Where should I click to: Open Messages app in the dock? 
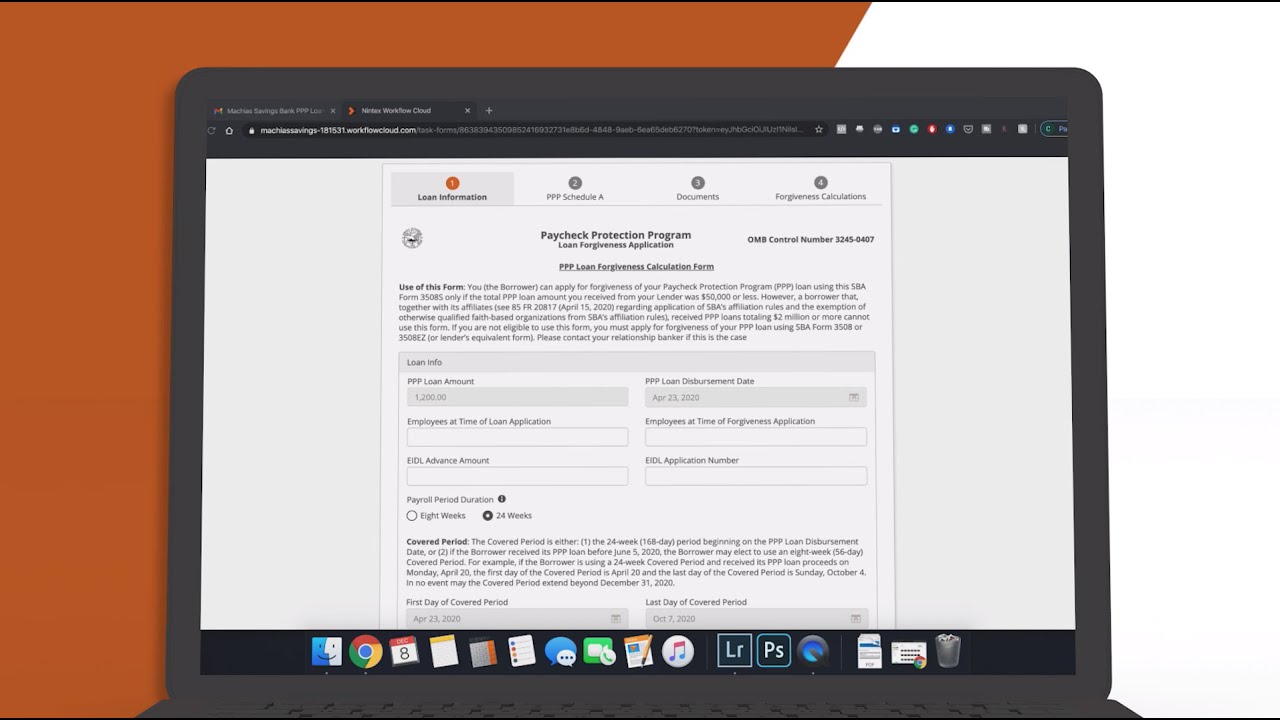(x=560, y=652)
